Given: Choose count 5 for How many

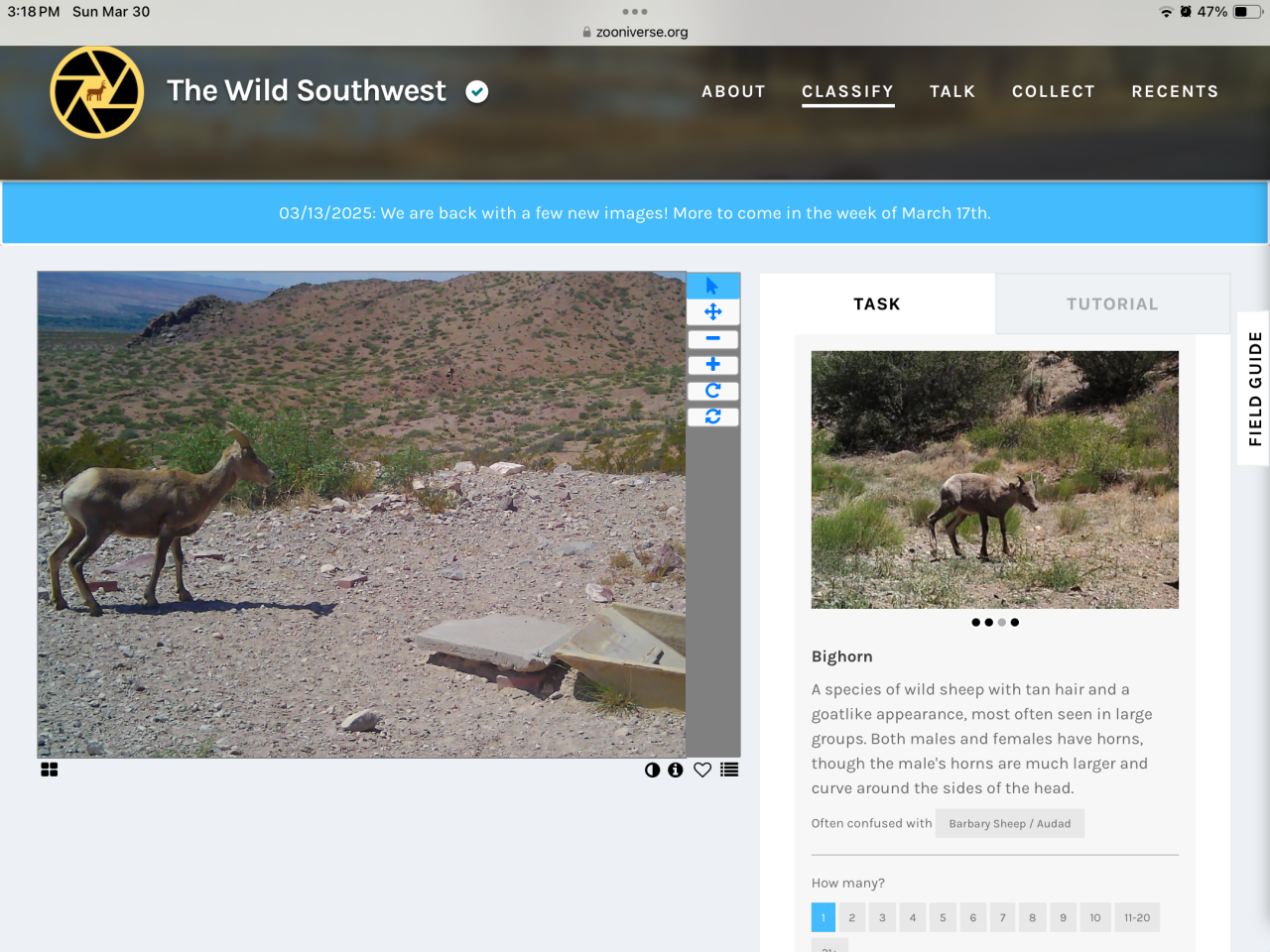Looking at the screenshot, I should point(943,917).
